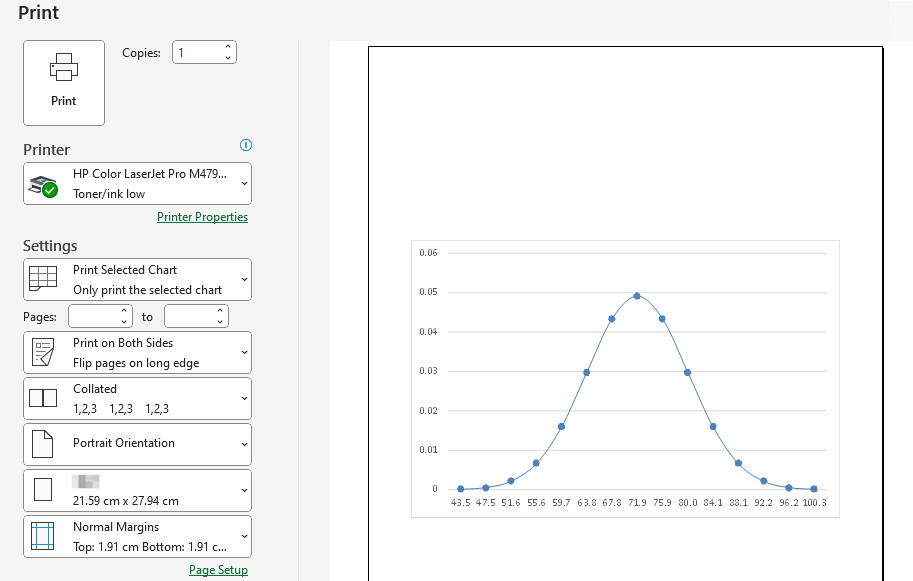Image resolution: width=913 pixels, height=581 pixels.
Task: Click the HP printer status icon
Action: tap(43, 185)
